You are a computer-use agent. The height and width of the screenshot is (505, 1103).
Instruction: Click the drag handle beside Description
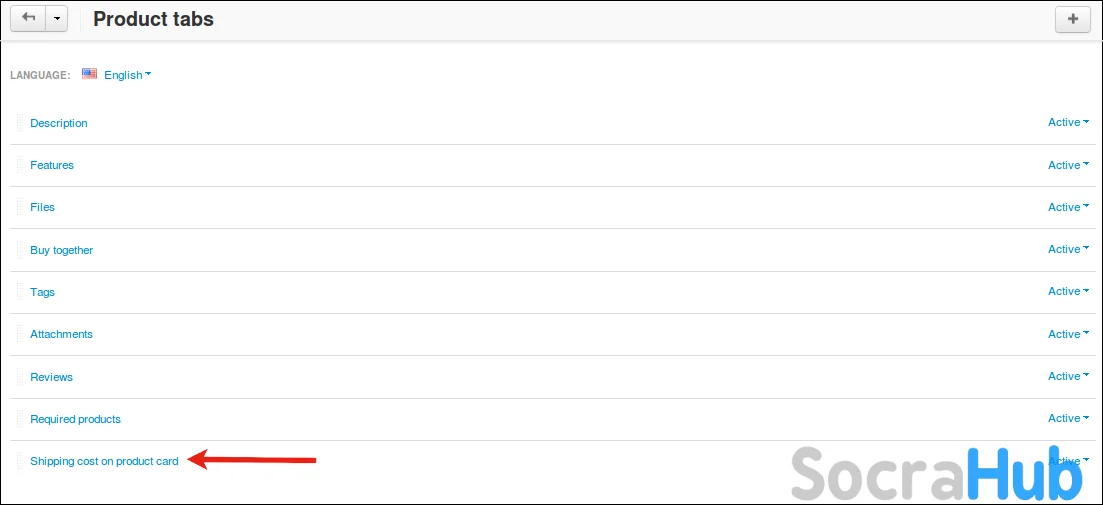(19, 123)
